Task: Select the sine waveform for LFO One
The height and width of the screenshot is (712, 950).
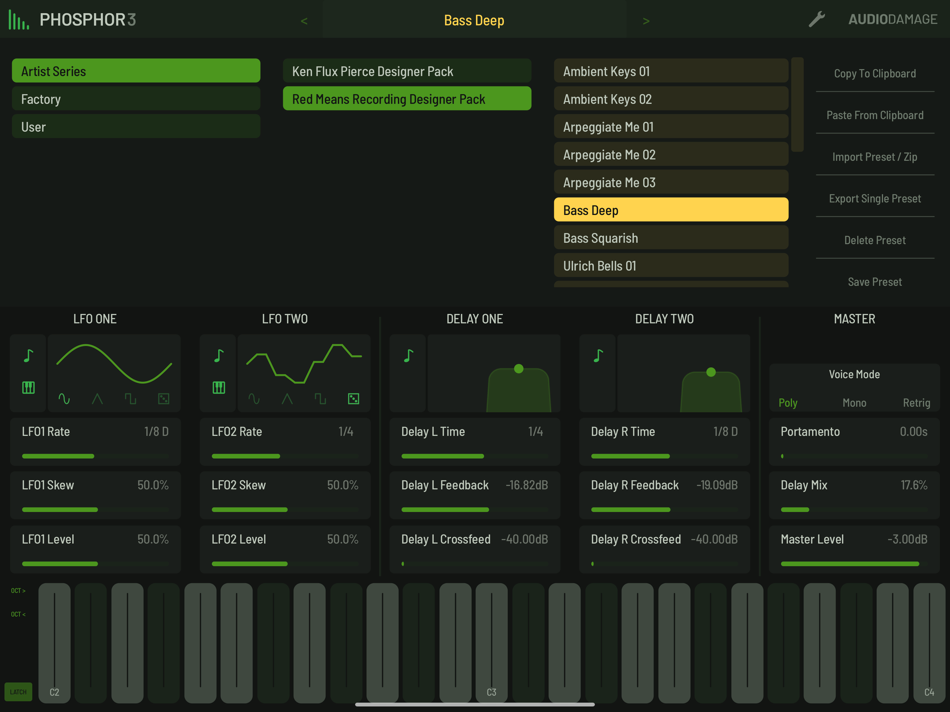Action: 64,397
